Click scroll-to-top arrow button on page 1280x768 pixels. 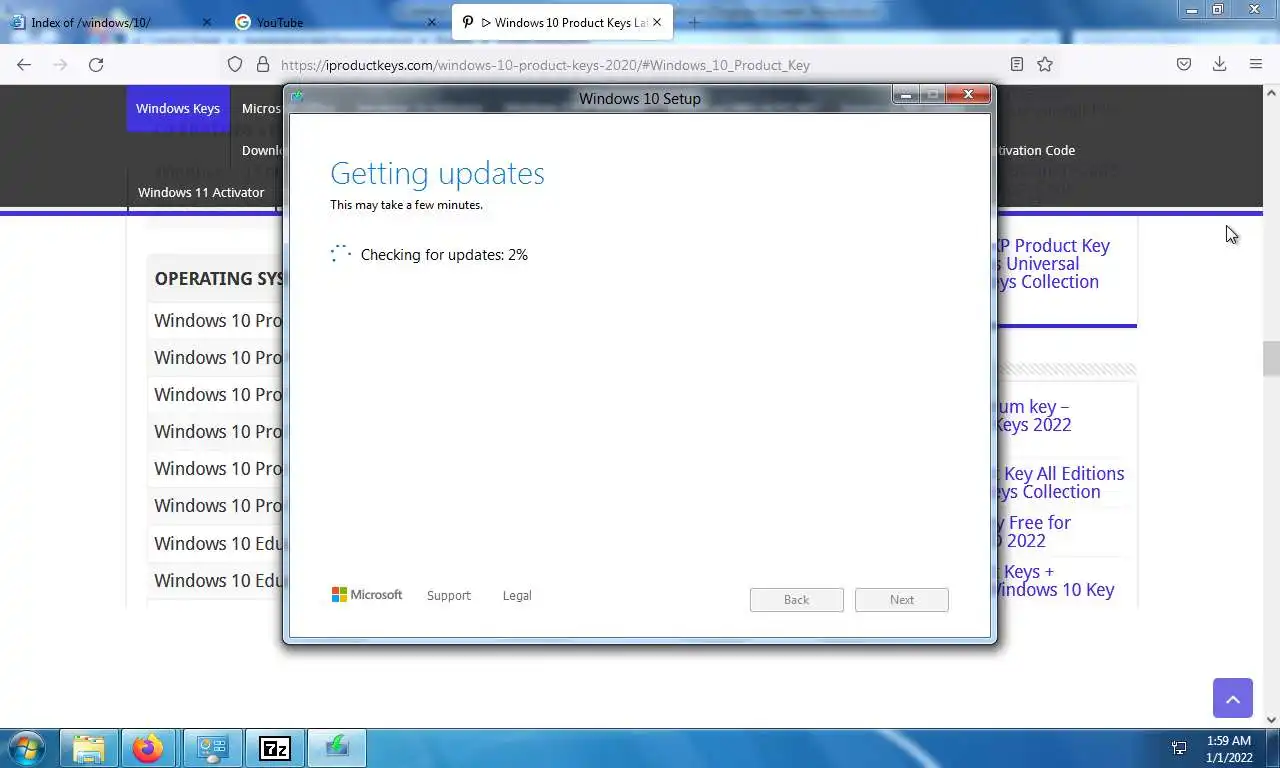click(1233, 698)
